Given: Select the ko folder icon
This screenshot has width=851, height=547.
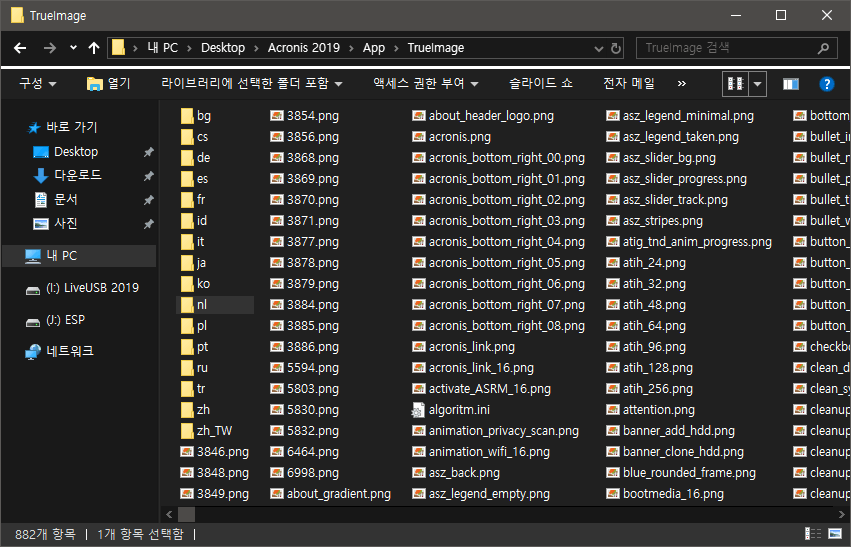Looking at the screenshot, I should pos(187,284).
